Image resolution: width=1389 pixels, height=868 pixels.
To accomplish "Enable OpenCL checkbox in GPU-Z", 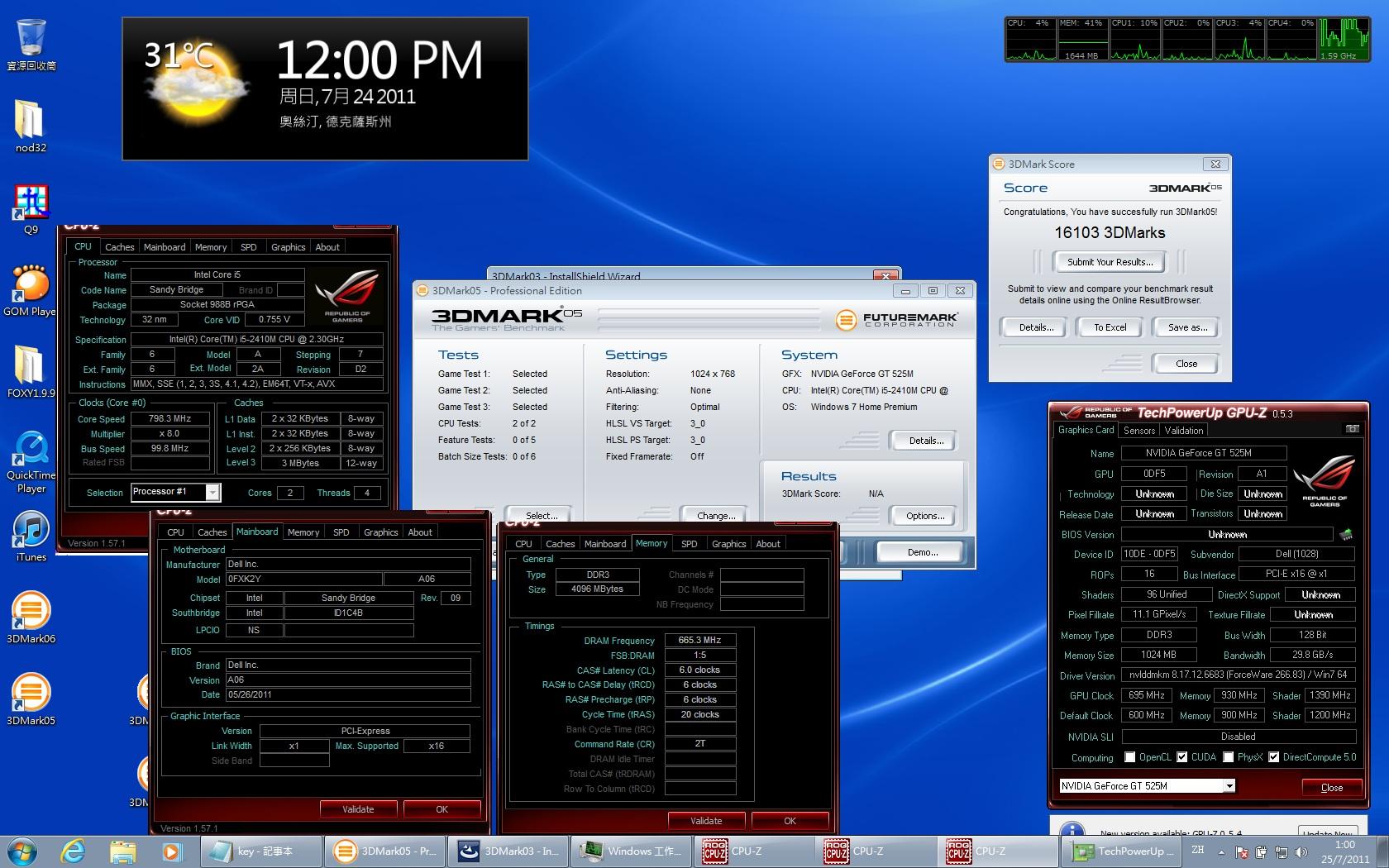I will click(x=1129, y=757).
